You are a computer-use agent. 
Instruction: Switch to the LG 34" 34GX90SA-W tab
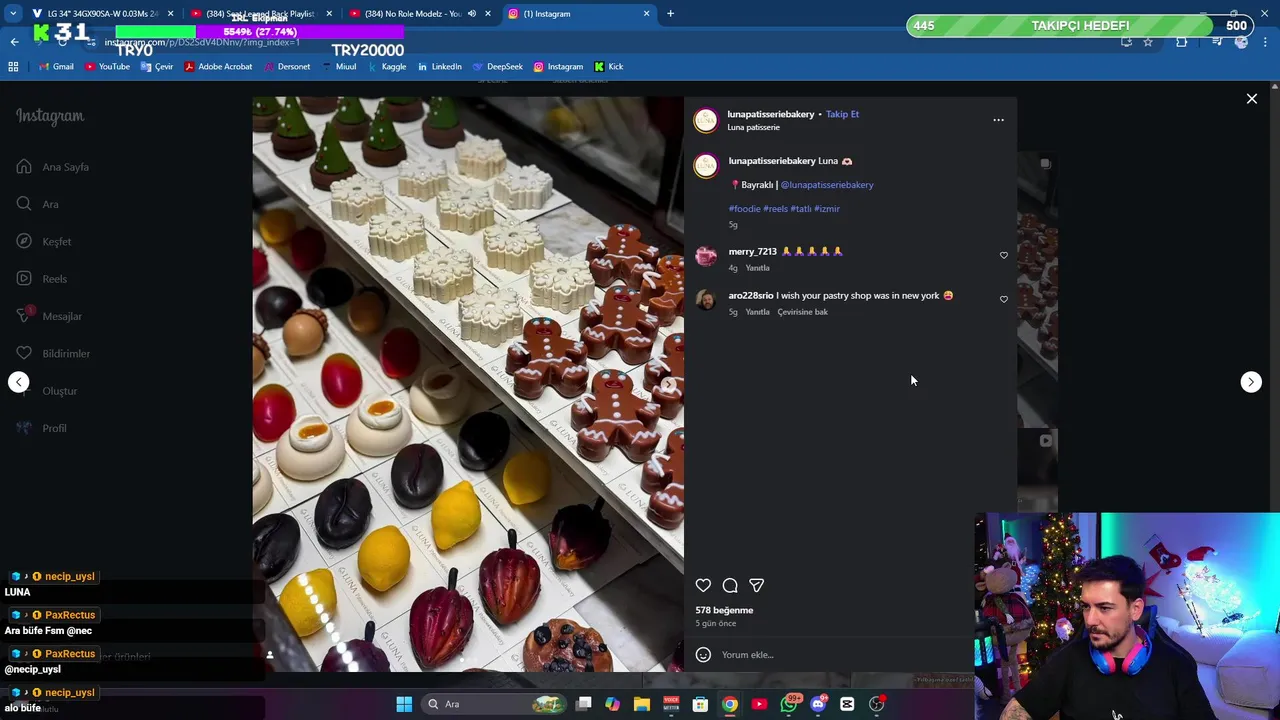click(x=95, y=14)
